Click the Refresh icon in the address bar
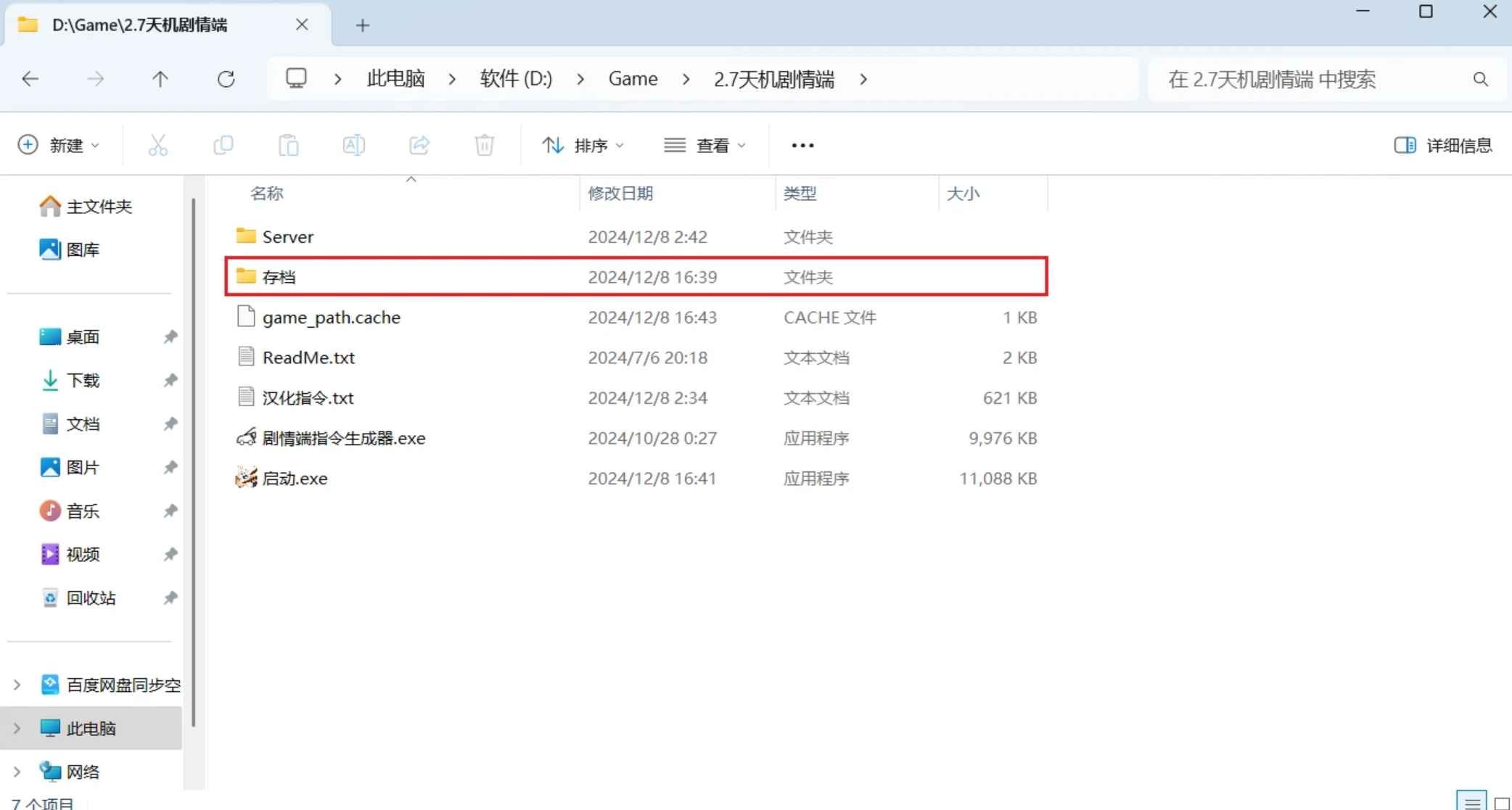1512x810 pixels. [226, 79]
